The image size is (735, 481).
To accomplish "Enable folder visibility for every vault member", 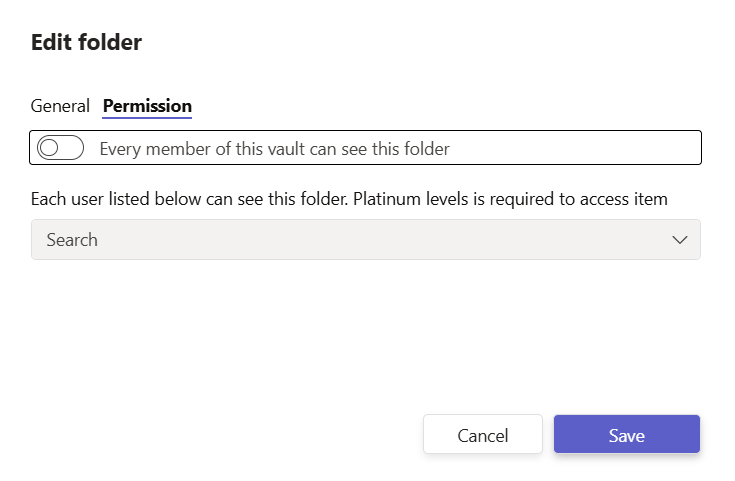I will (60, 148).
